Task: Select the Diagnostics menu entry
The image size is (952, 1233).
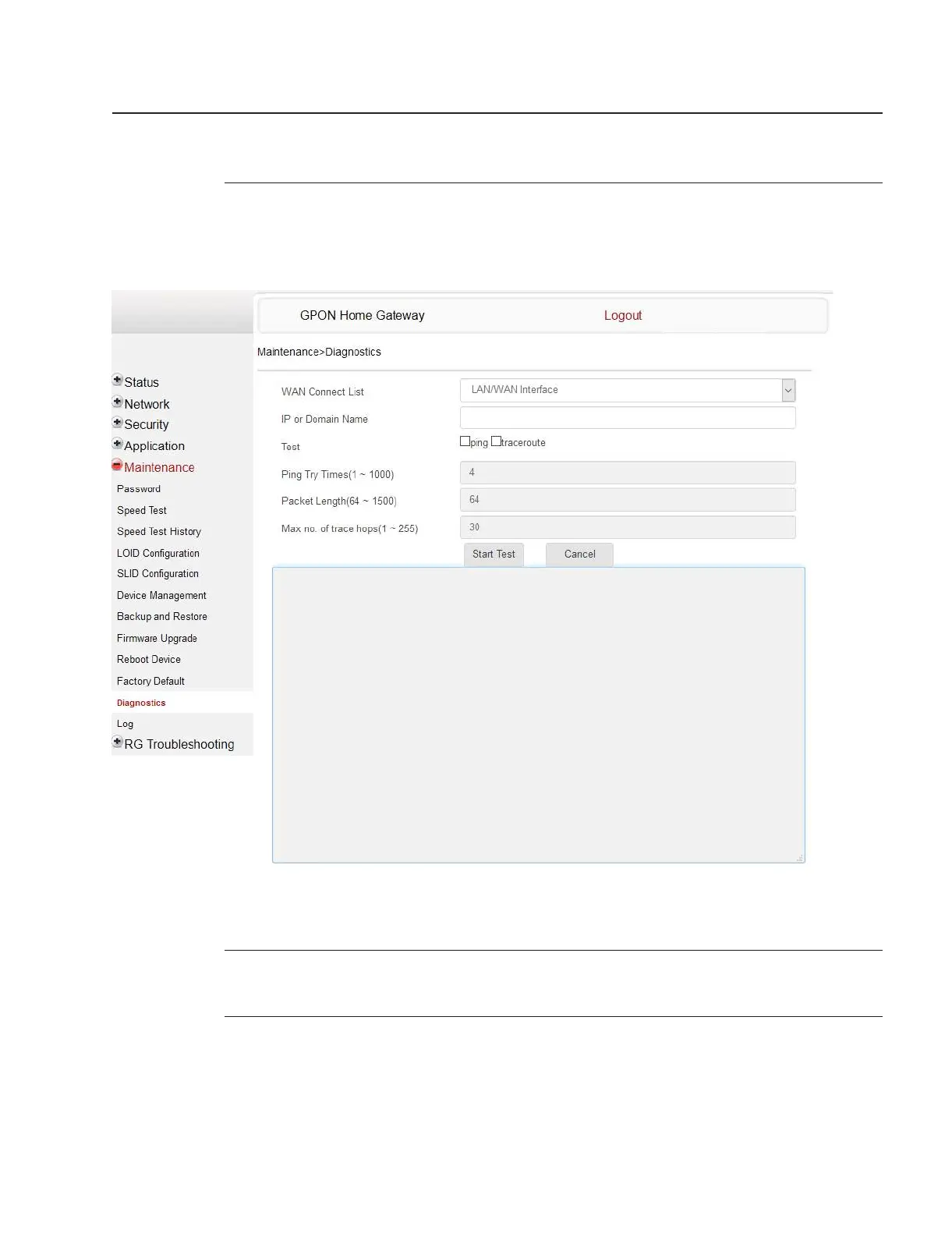Action: point(141,703)
